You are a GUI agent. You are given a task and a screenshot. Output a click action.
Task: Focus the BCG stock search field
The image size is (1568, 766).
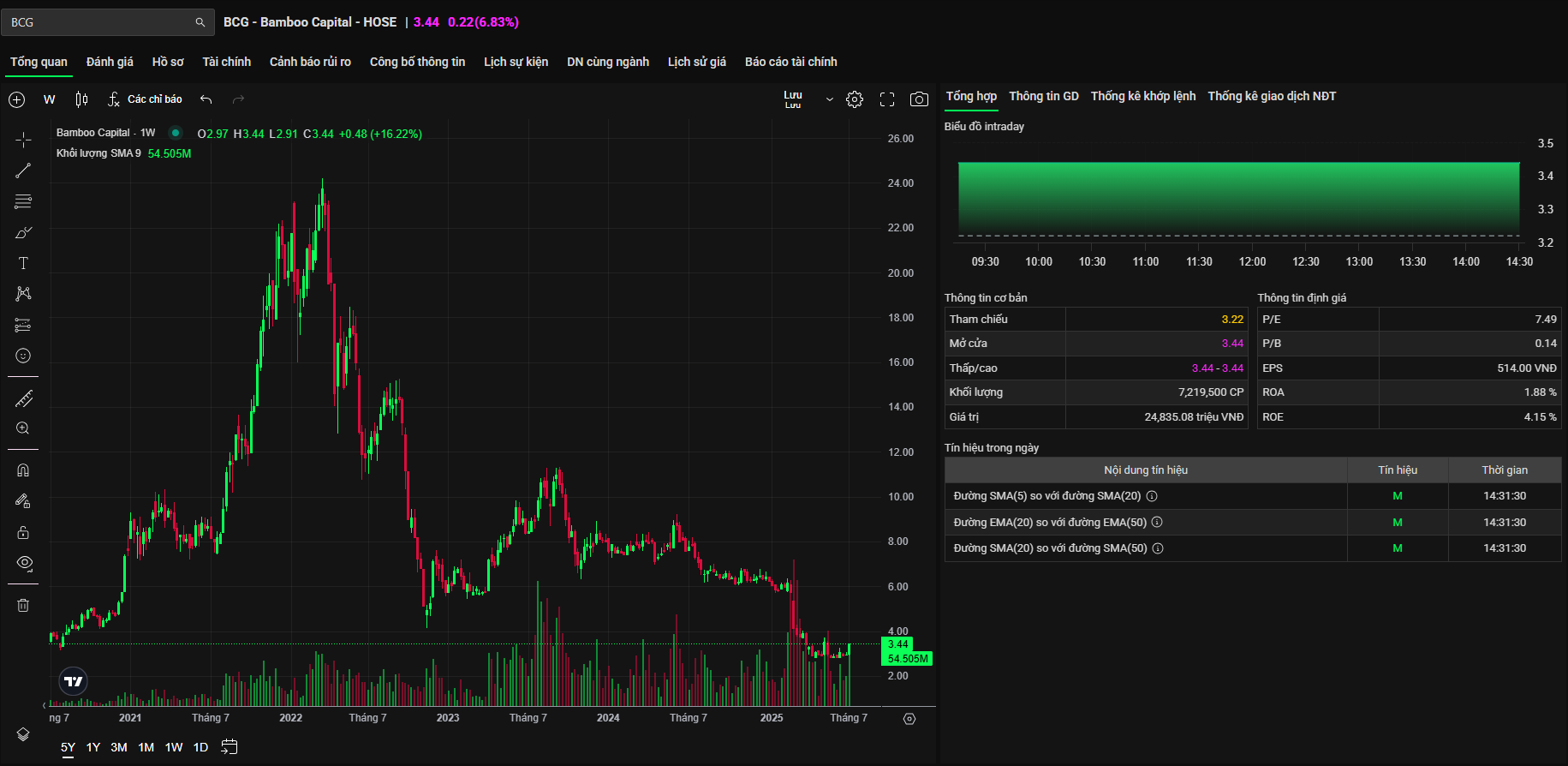point(108,22)
